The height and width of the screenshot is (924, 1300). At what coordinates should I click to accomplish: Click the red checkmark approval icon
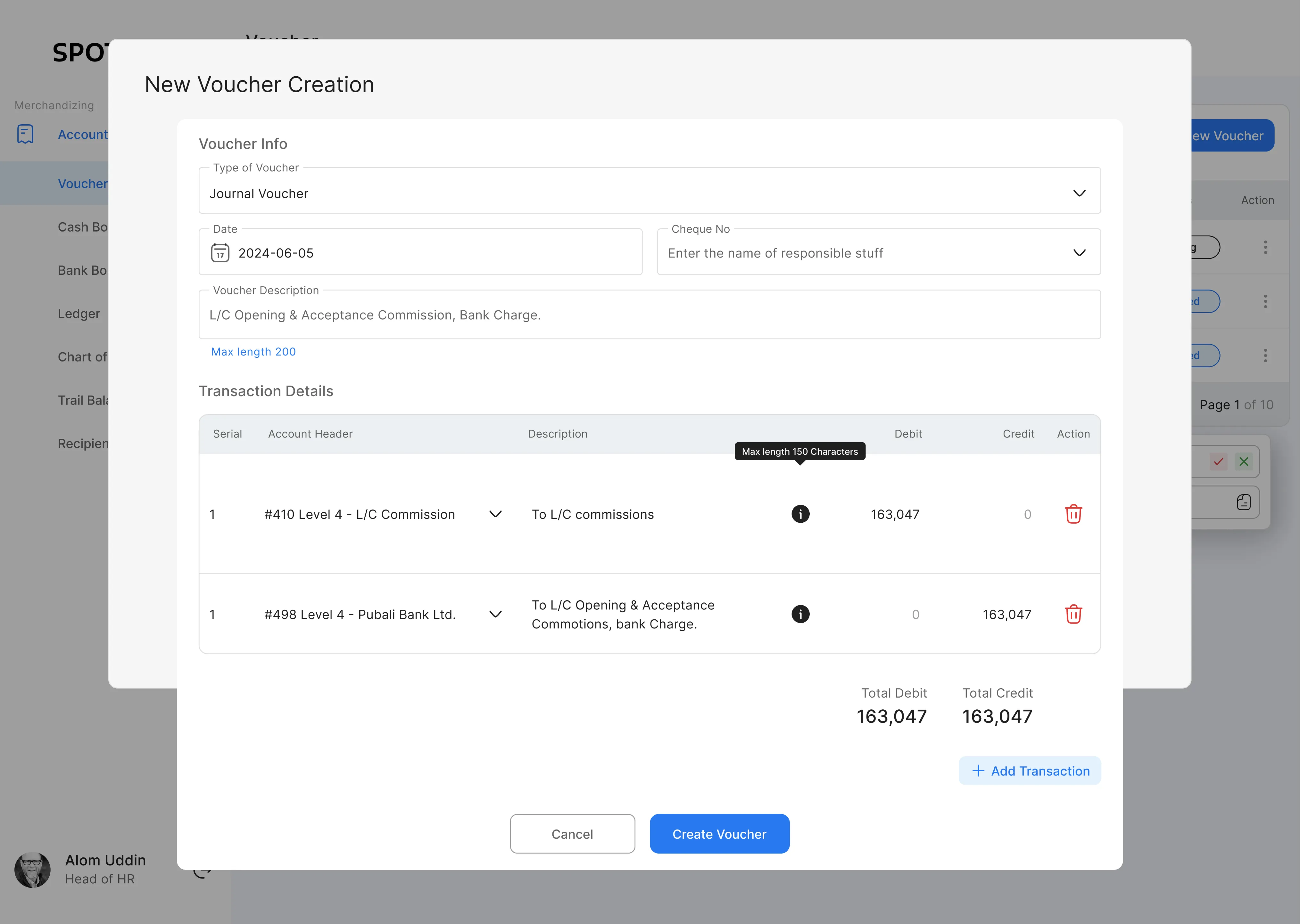coord(1219,462)
